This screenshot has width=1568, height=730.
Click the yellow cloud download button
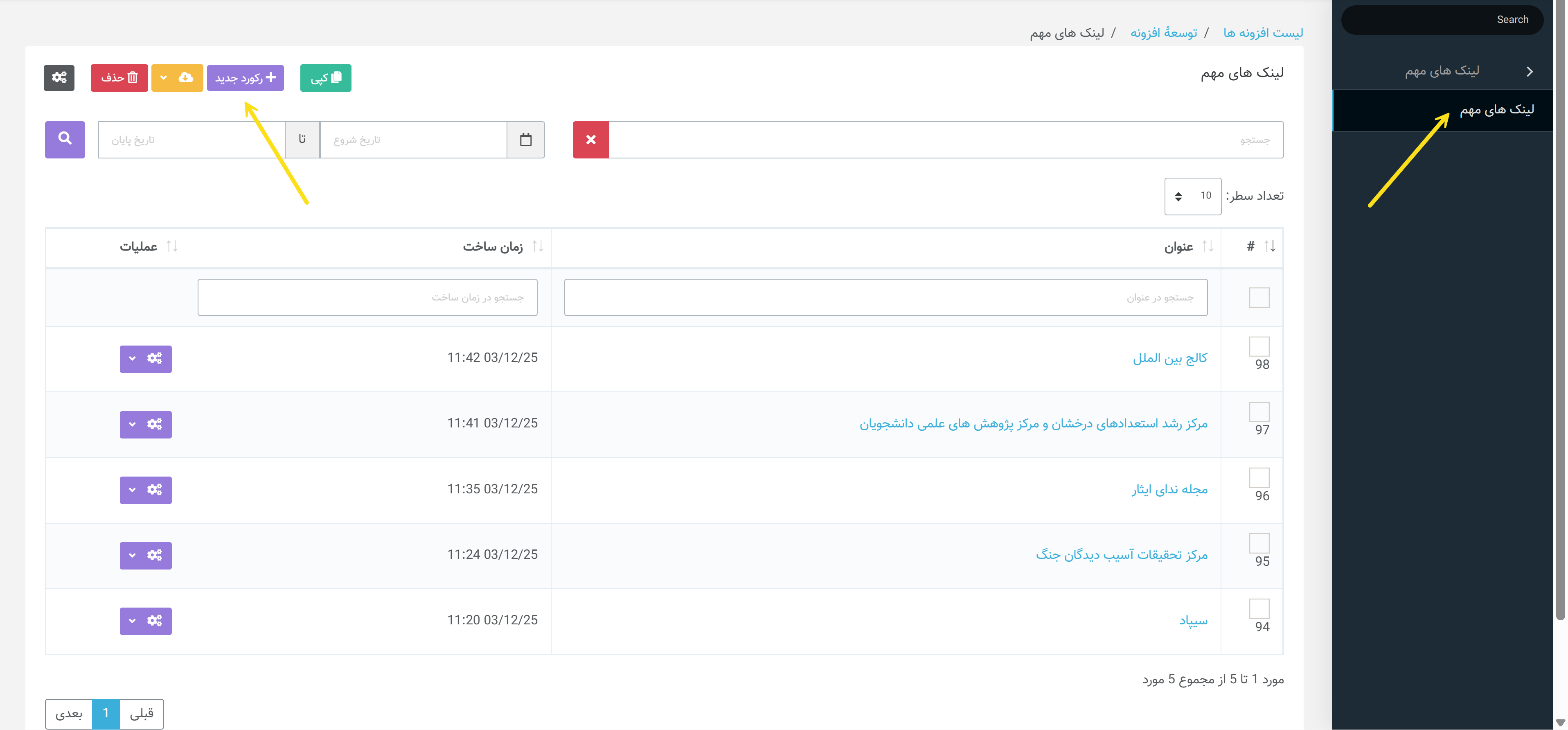point(177,77)
